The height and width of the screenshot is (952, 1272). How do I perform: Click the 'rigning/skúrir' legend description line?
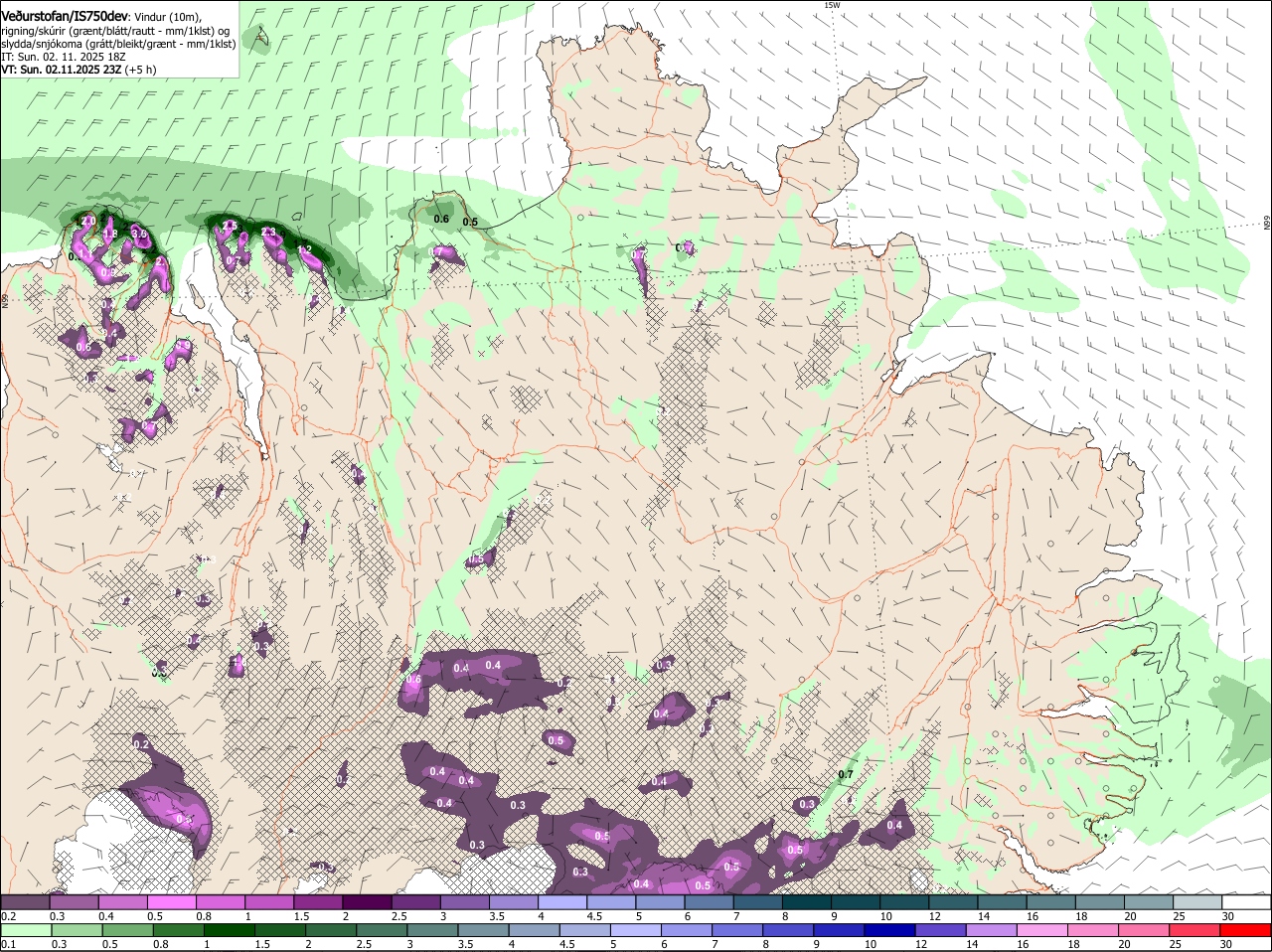coord(115,31)
